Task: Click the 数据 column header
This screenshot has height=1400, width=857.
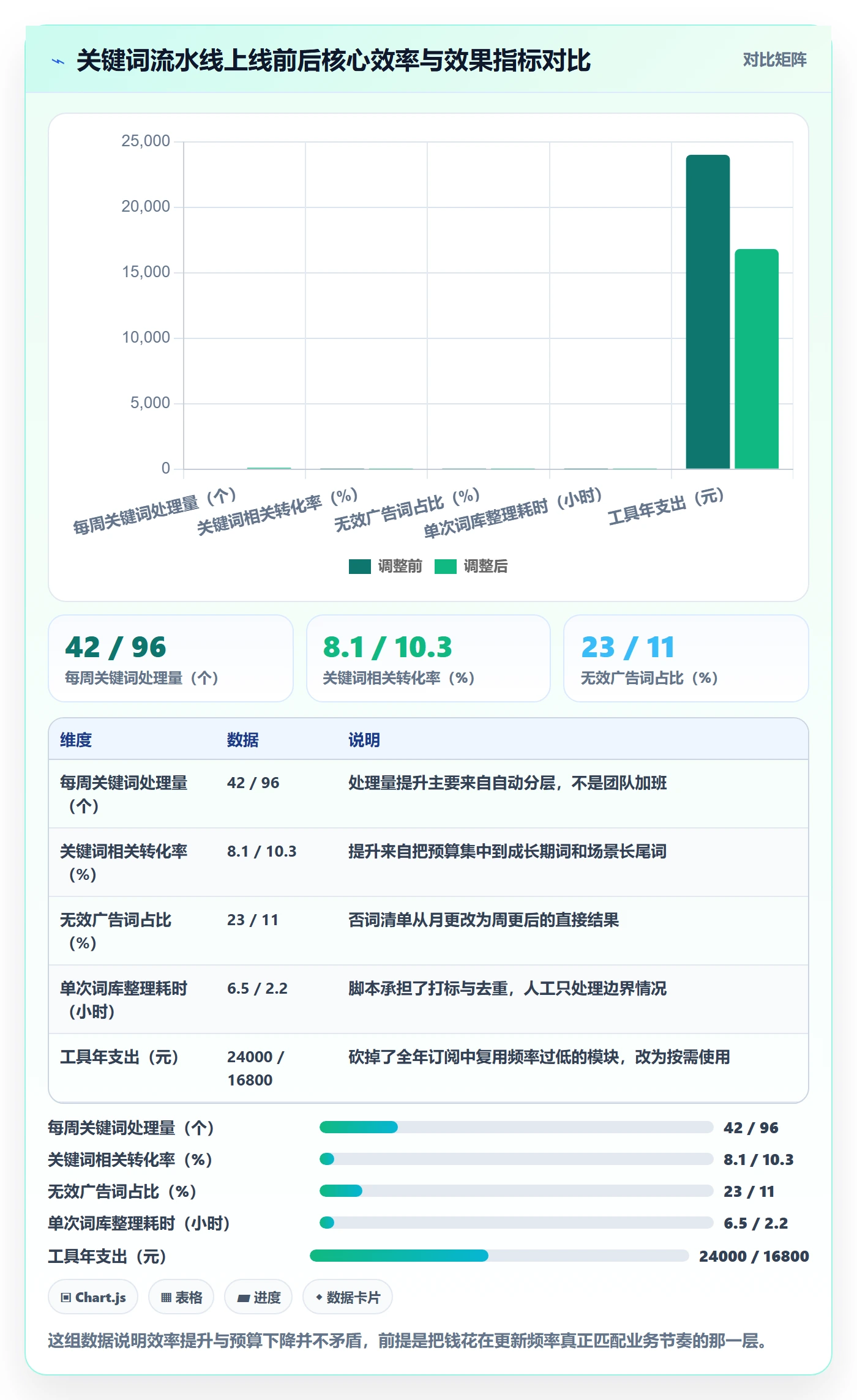Action: (x=243, y=740)
